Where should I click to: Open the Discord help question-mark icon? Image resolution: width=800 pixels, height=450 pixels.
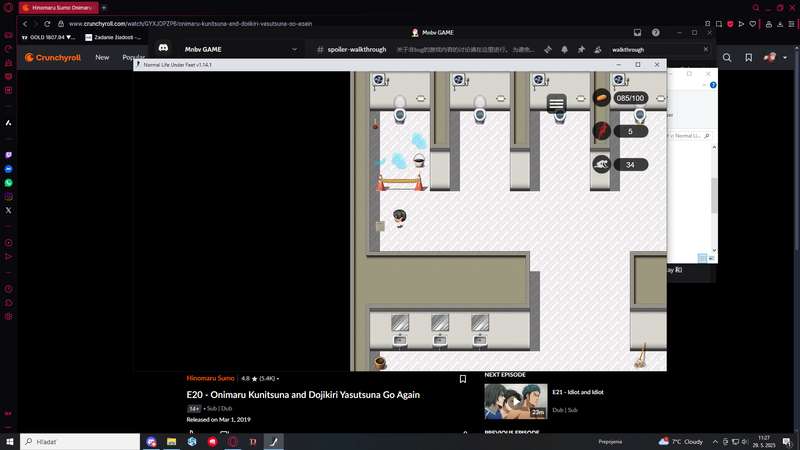[656, 33]
